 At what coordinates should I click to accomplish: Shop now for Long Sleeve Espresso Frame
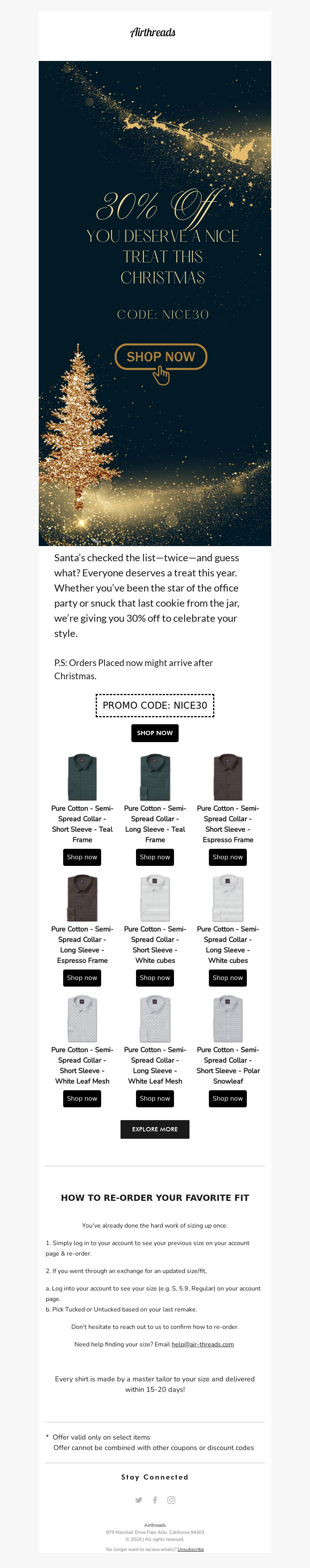[x=82, y=978]
